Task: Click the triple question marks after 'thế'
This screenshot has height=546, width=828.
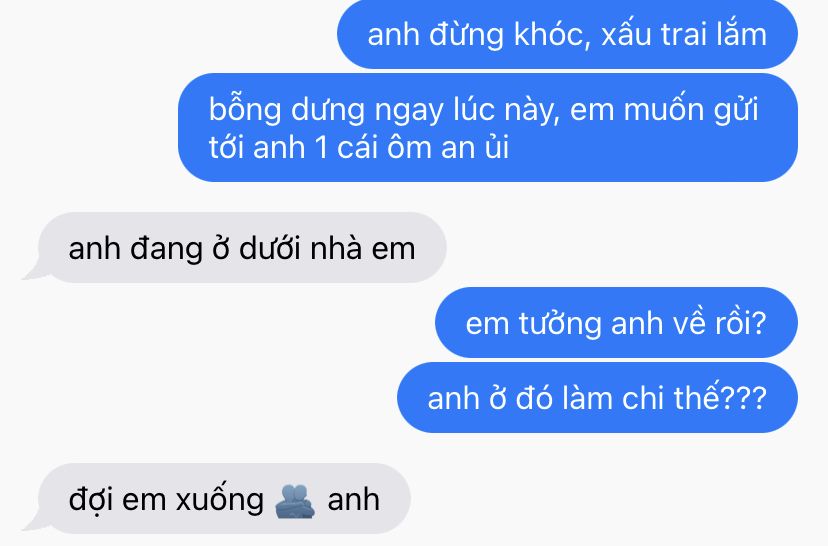Action: [x=743, y=398]
